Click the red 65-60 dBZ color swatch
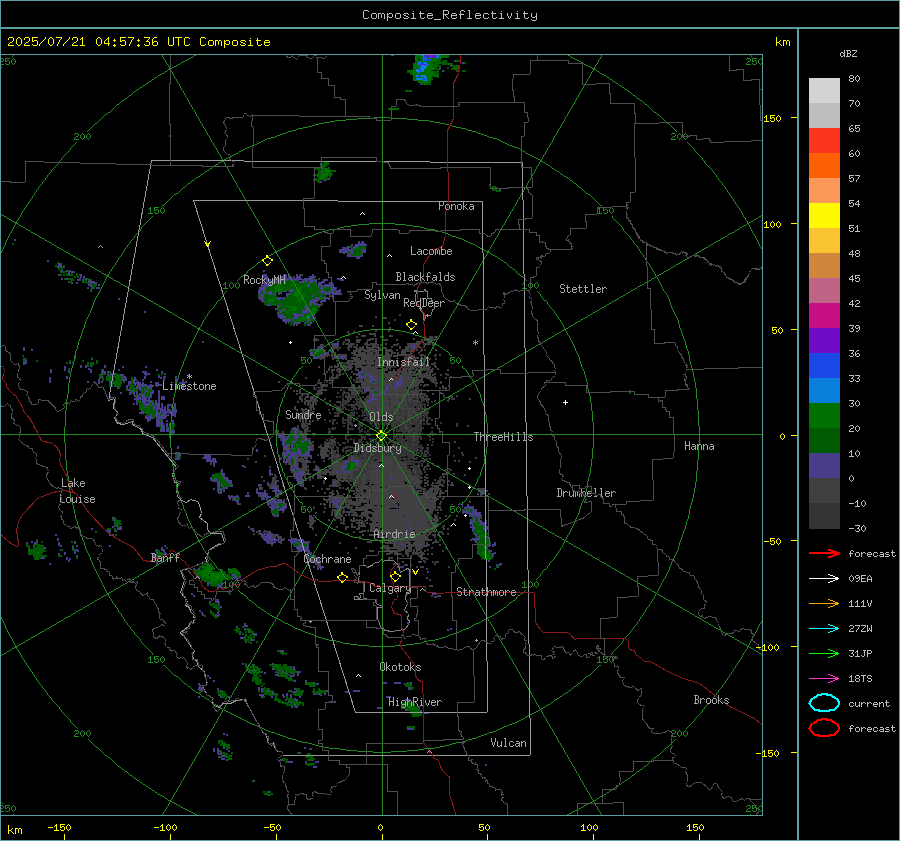900x841 pixels. tap(824, 141)
